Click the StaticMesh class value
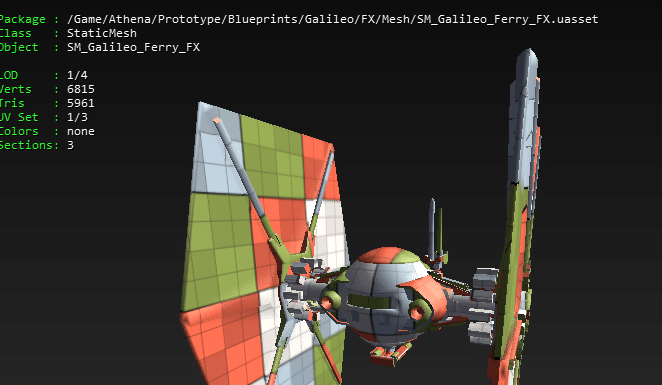This screenshot has height=385, width=662. click(102, 33)
